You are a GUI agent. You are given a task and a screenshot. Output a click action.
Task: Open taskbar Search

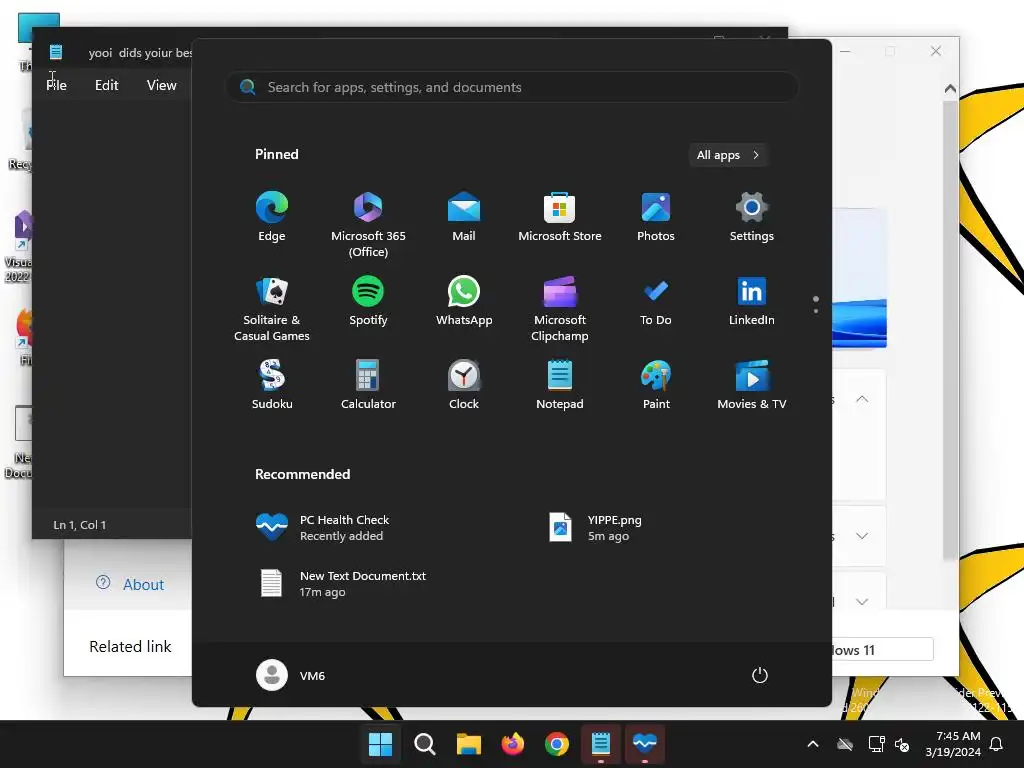(x=424, y=744)
